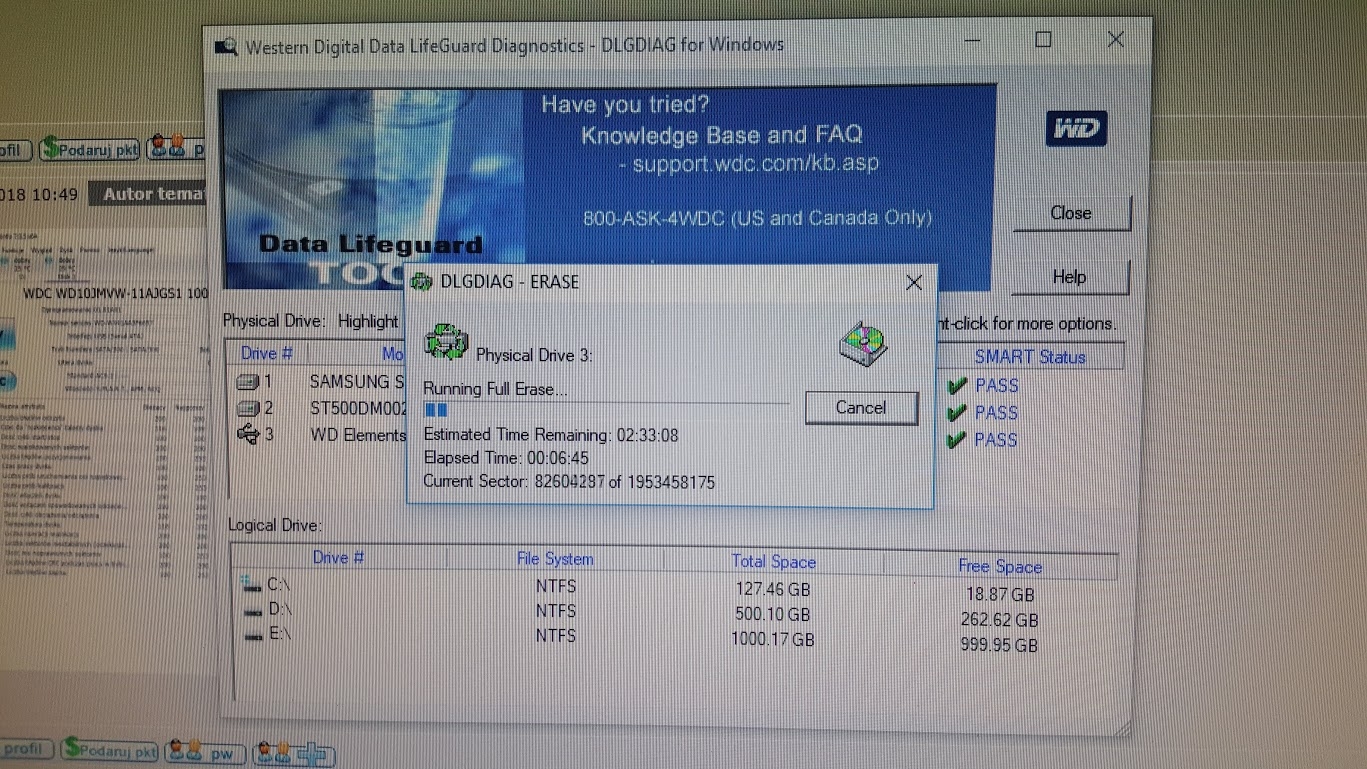The height and width of the screenshot is (769, 1367).
Task: Cancel the running full erase
Action: pos(861,408)
